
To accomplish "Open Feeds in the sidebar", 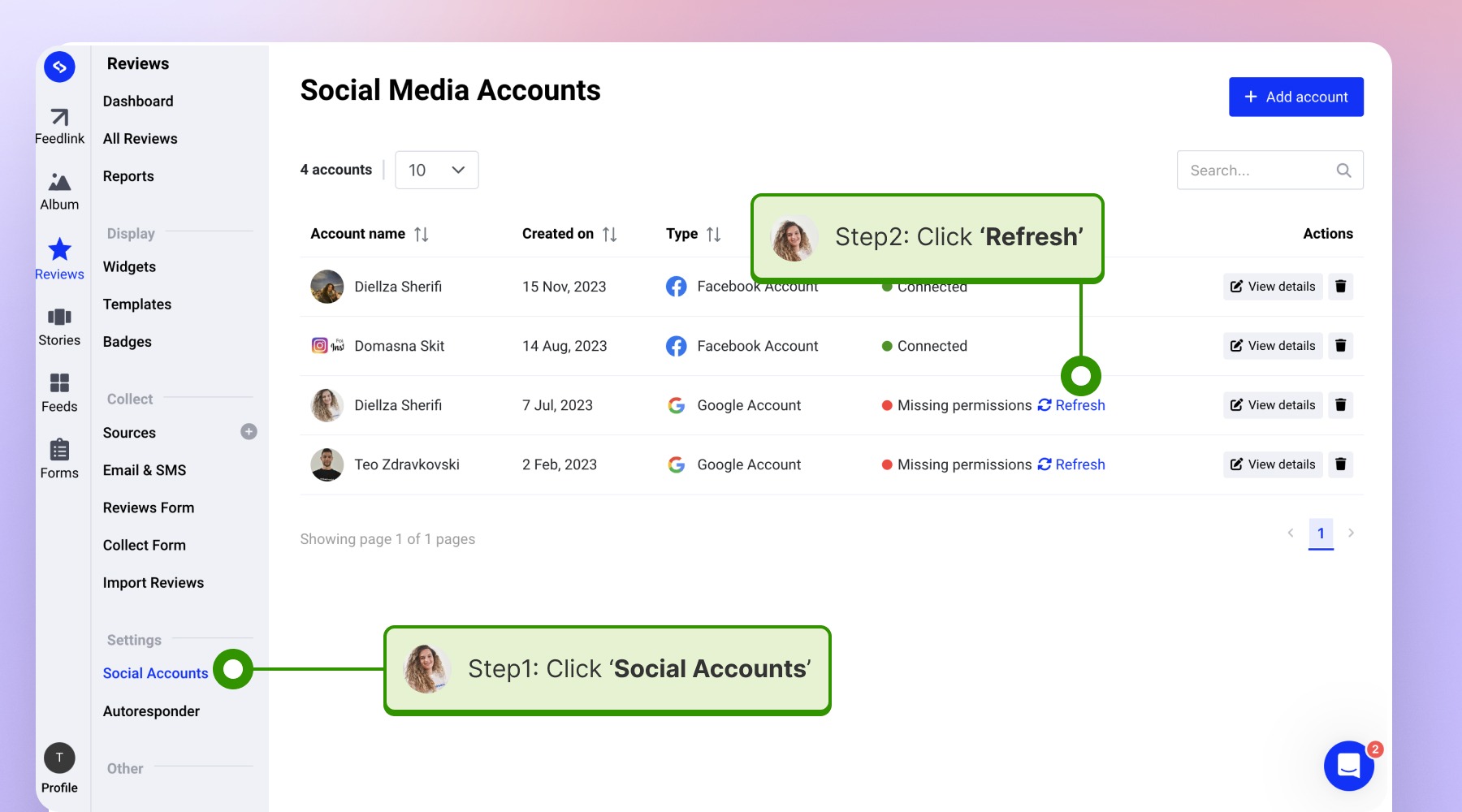I will 59,393.
